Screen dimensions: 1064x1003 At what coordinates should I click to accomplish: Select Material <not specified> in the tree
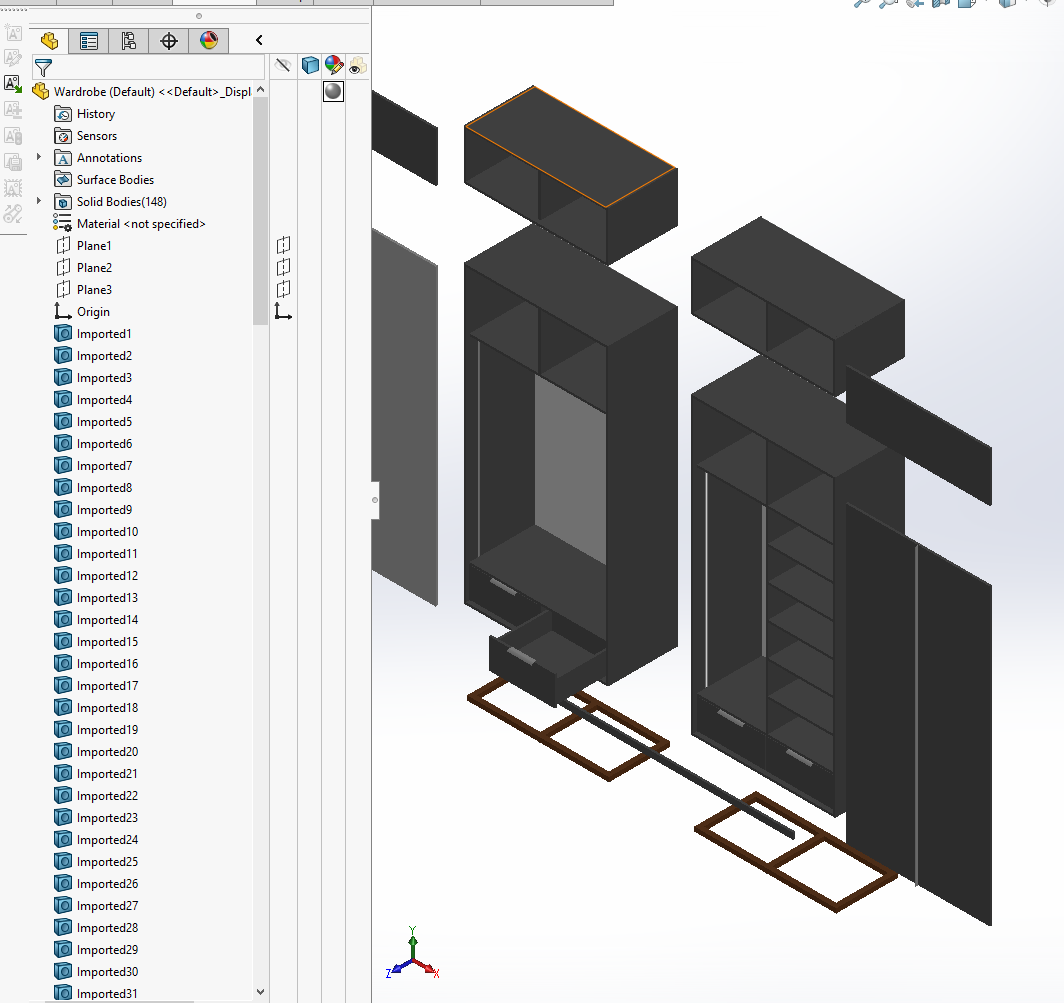pyautogui.click(x=140, y=224)
